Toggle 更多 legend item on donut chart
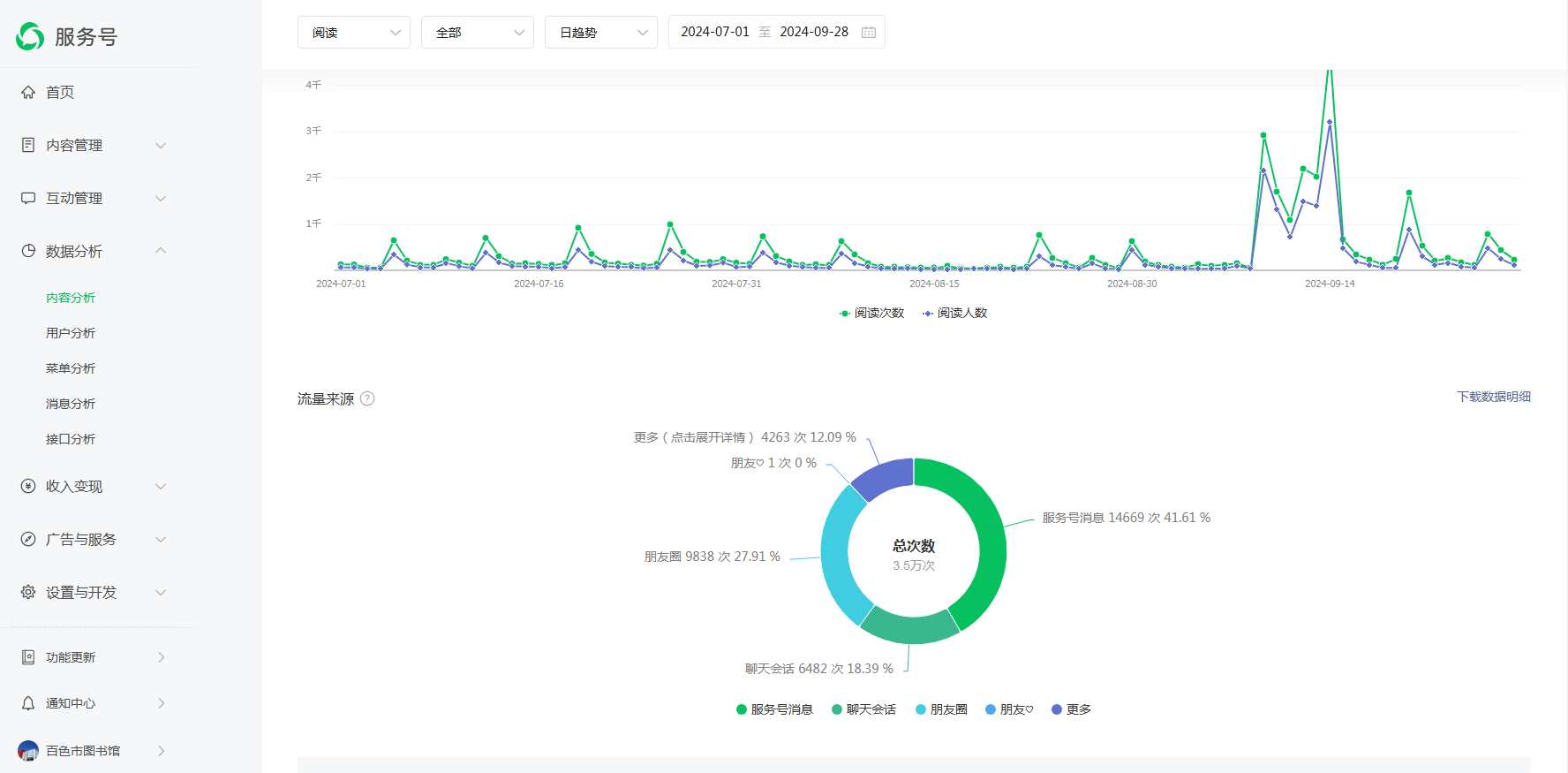The height and width of the screenshot is (773, 1568). pos(1071,709)
